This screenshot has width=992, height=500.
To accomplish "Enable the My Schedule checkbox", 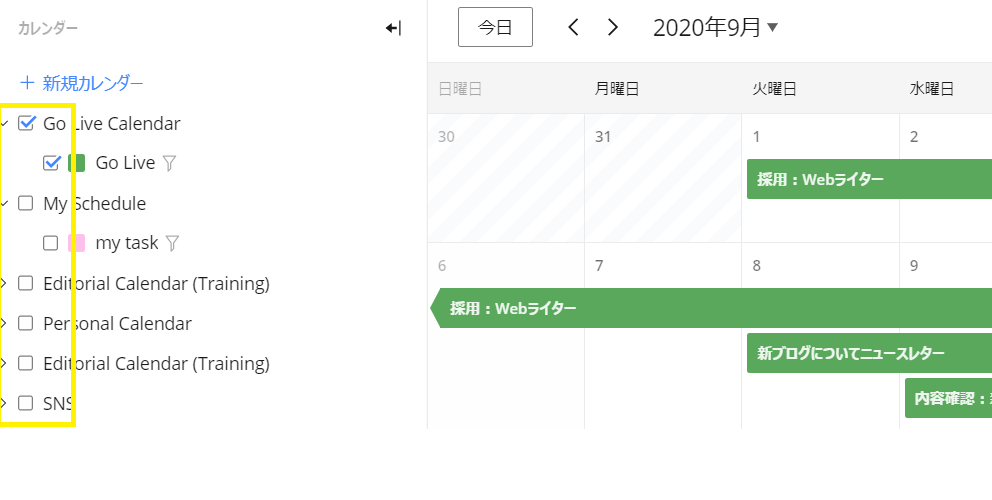I will 25,203.
